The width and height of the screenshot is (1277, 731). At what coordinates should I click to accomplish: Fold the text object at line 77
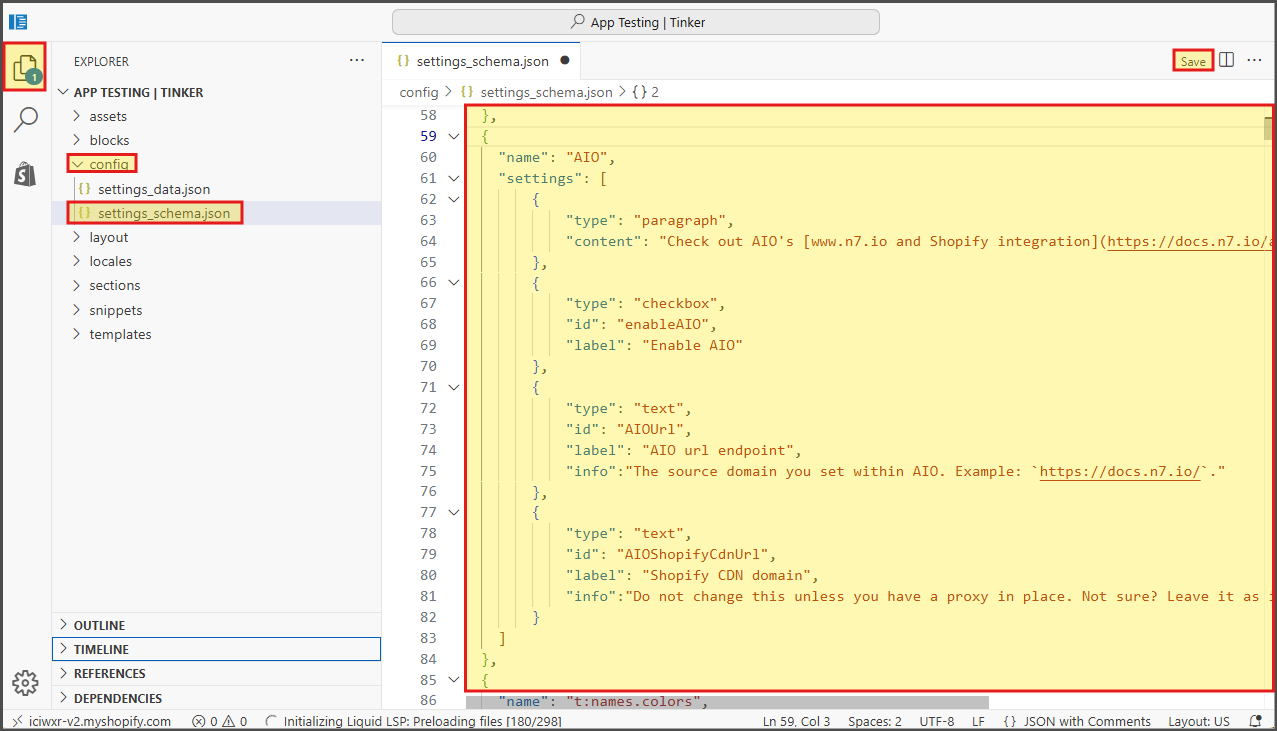454,512
